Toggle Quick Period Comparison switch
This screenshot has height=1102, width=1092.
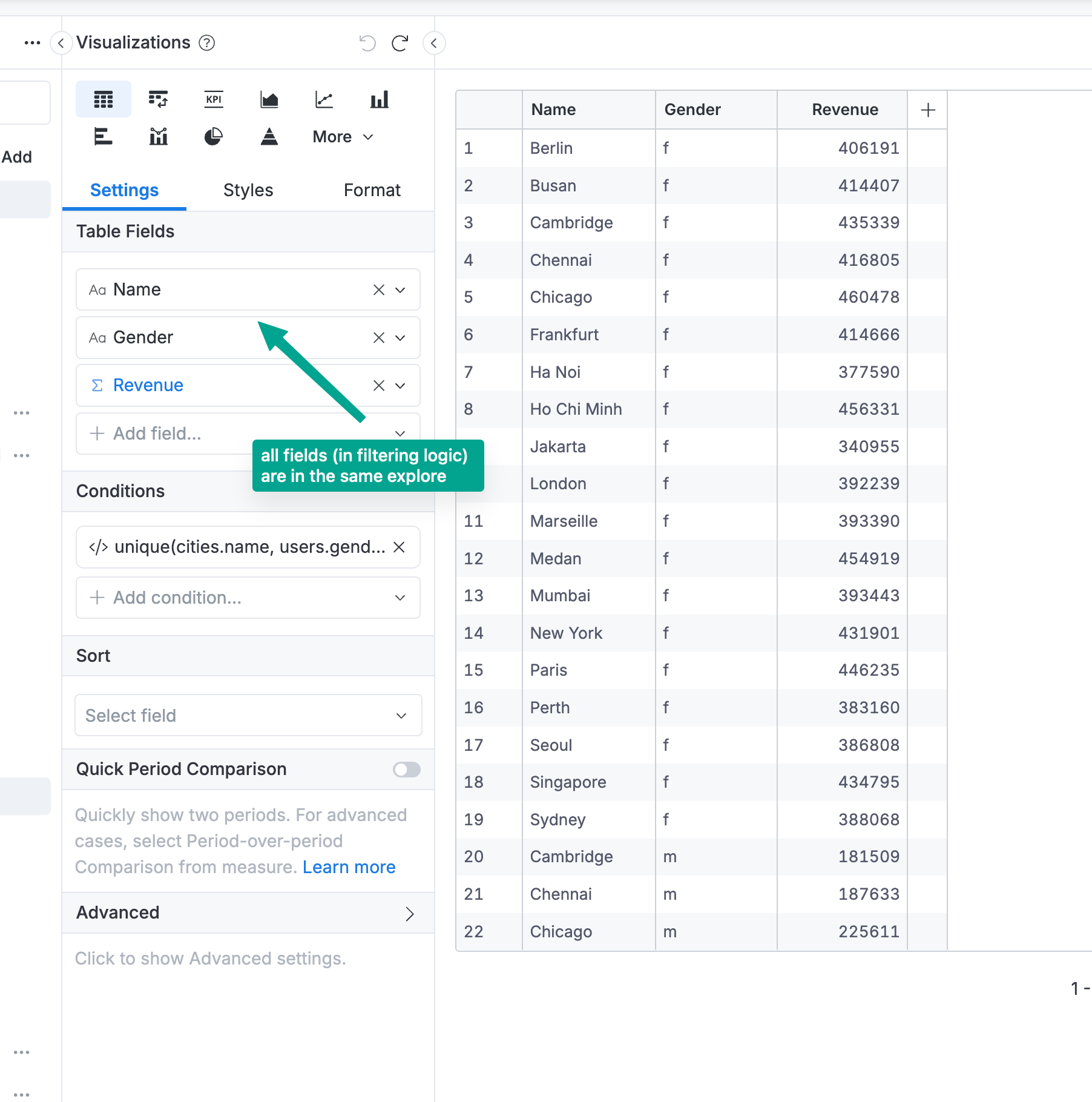point(406,769)
